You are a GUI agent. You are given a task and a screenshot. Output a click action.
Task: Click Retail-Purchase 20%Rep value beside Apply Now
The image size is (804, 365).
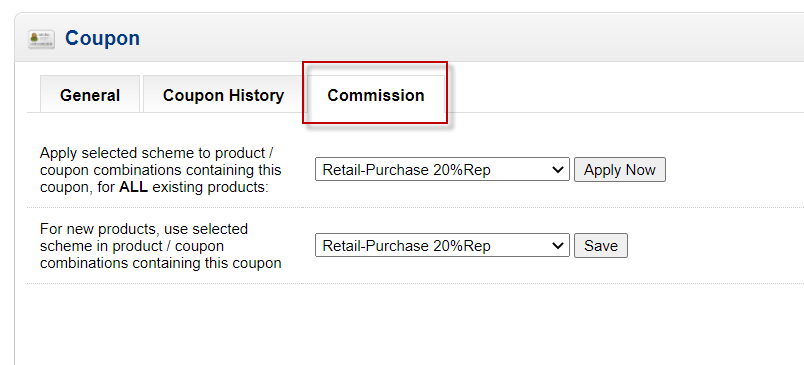pyautogui.click(x=407, y=170)
